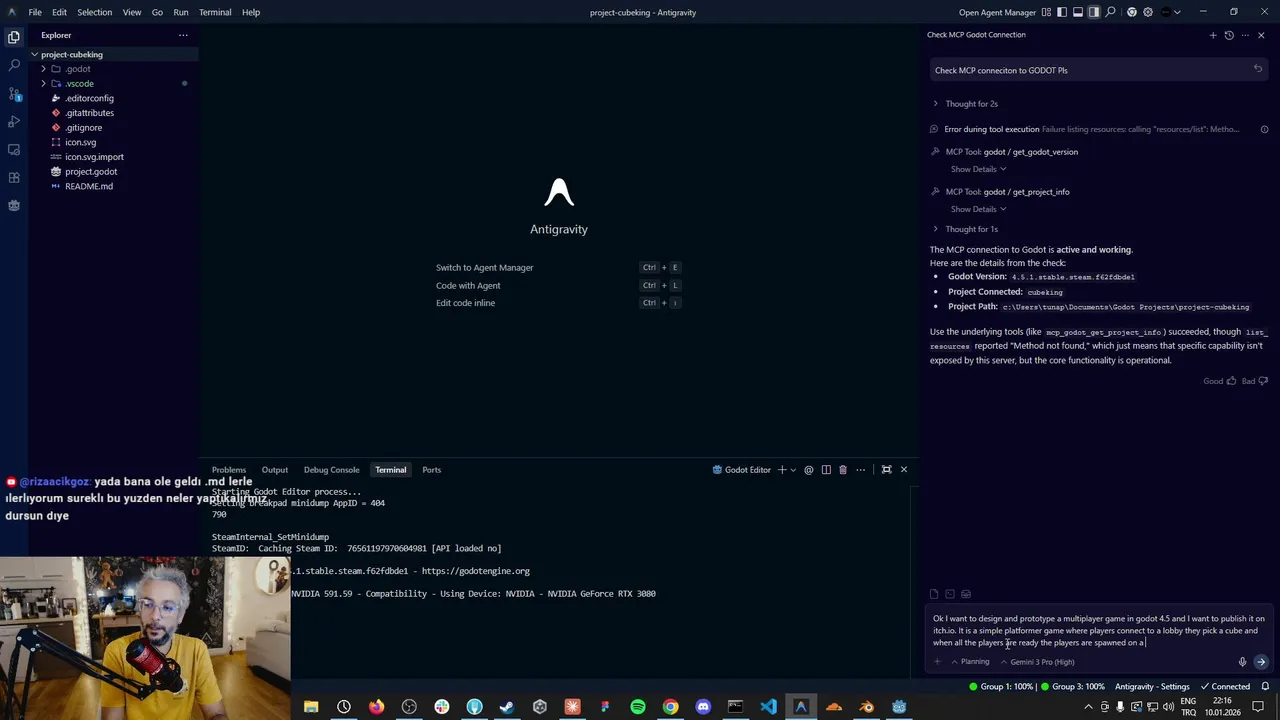The height and width of the screenshot is (720, 1280).
Task: Expand the .godot folder
Action: click(44, 69)
